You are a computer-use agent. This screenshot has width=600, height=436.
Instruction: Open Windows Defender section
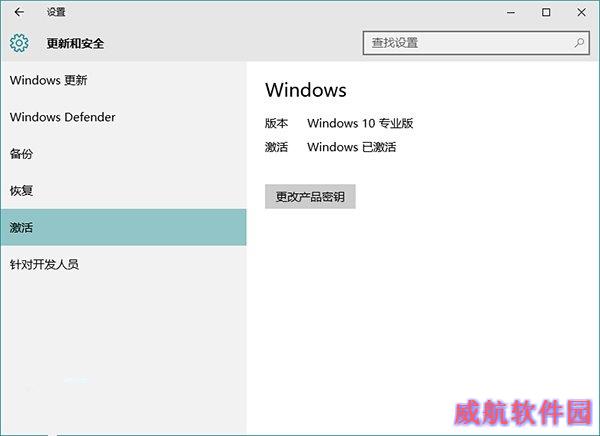coord(123,117)
